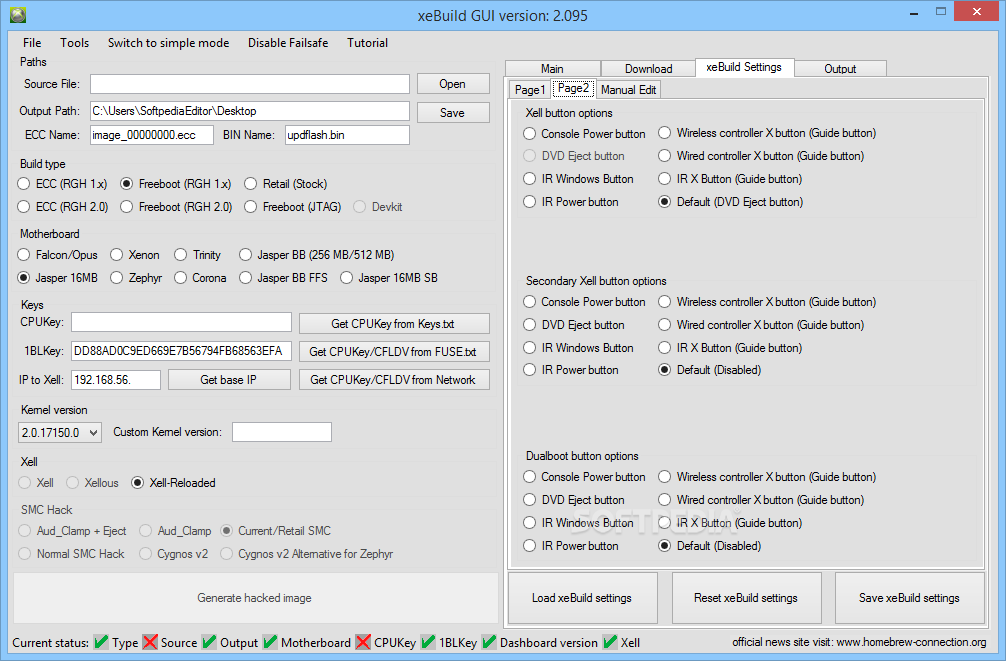The width and height of the screenshot is (1006, 661).
Task: Switch to the Download tab
Action: (x=648, y=69)
